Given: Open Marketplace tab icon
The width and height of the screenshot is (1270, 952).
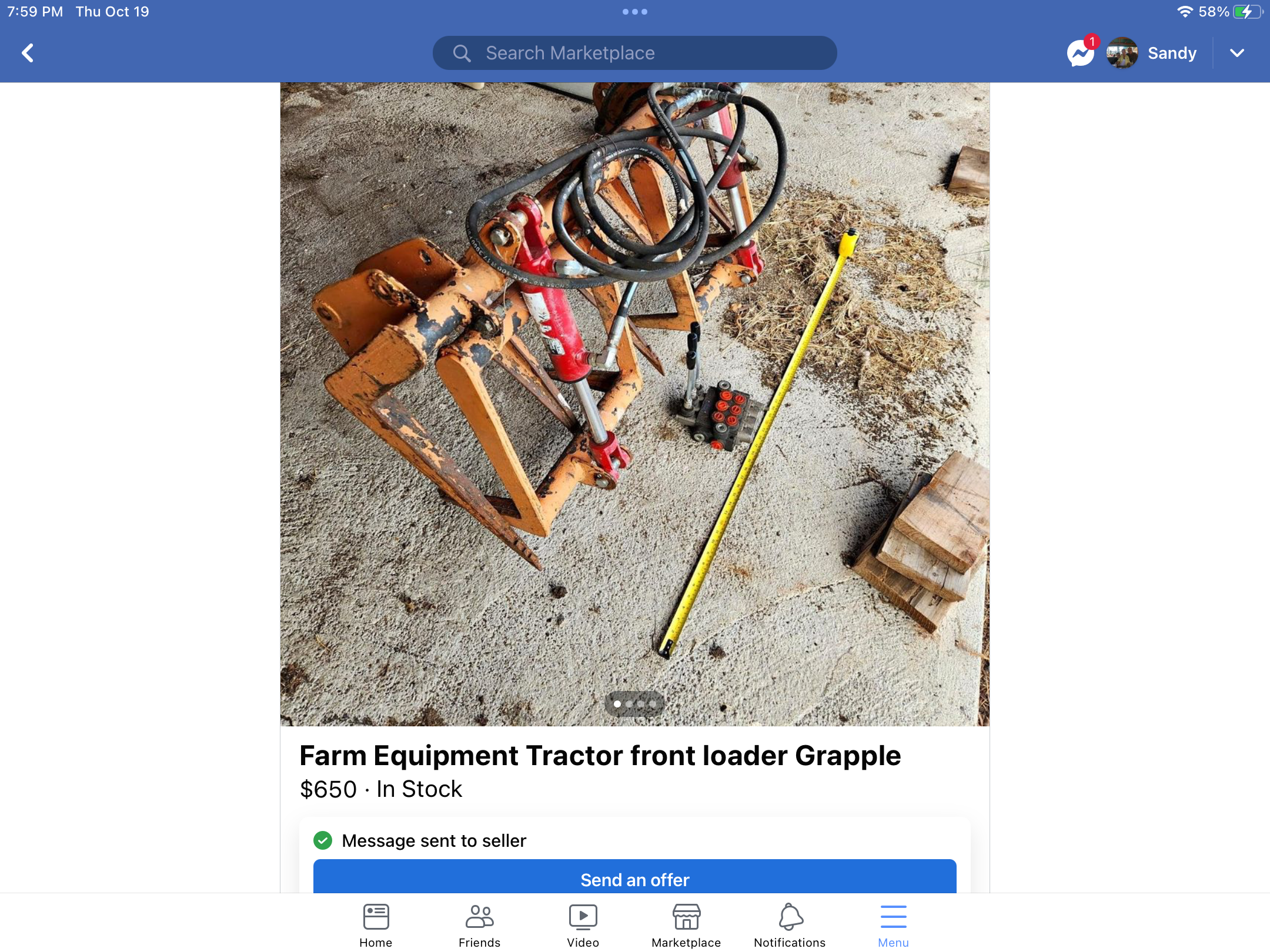Looking at the screenshot, I should coord(686,925).
